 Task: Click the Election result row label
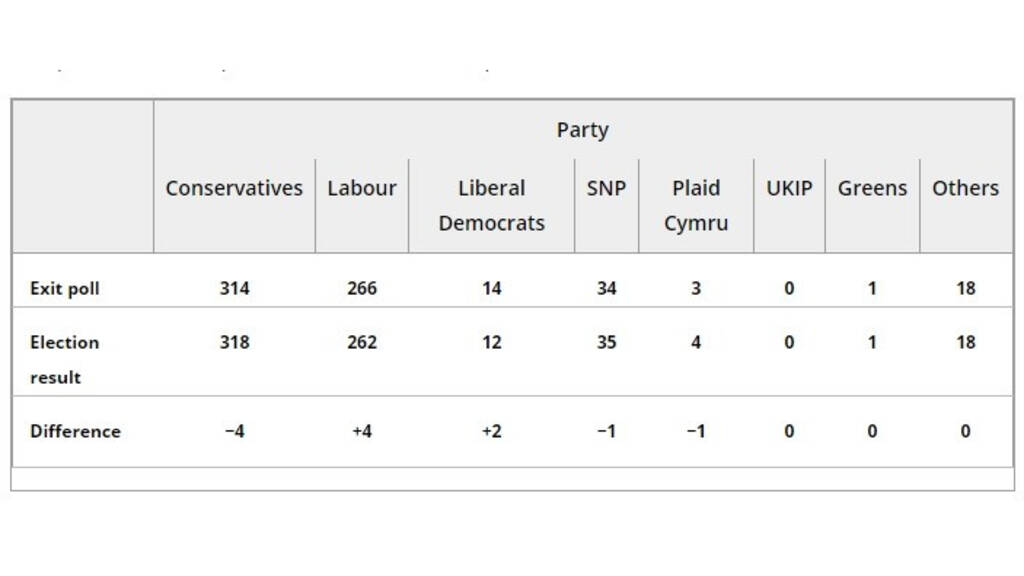(65, 359)
